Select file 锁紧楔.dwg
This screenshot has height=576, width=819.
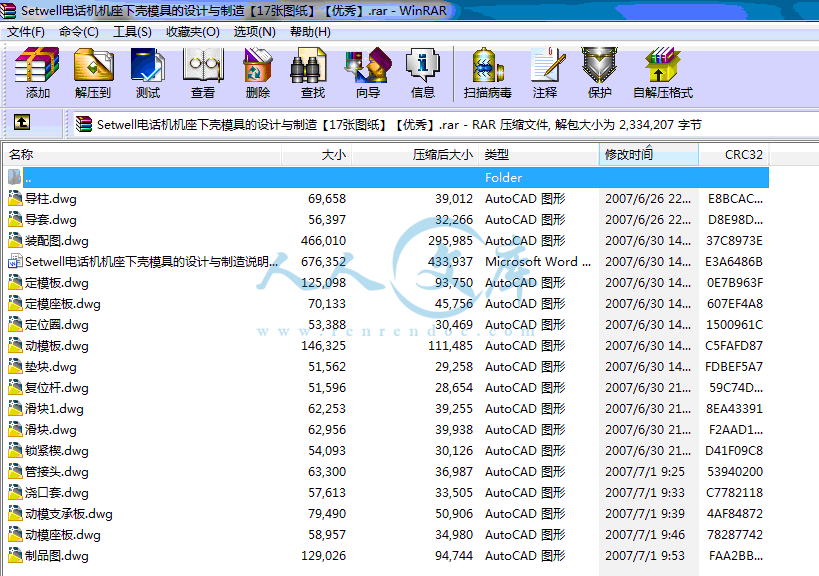tap(57, 450)
